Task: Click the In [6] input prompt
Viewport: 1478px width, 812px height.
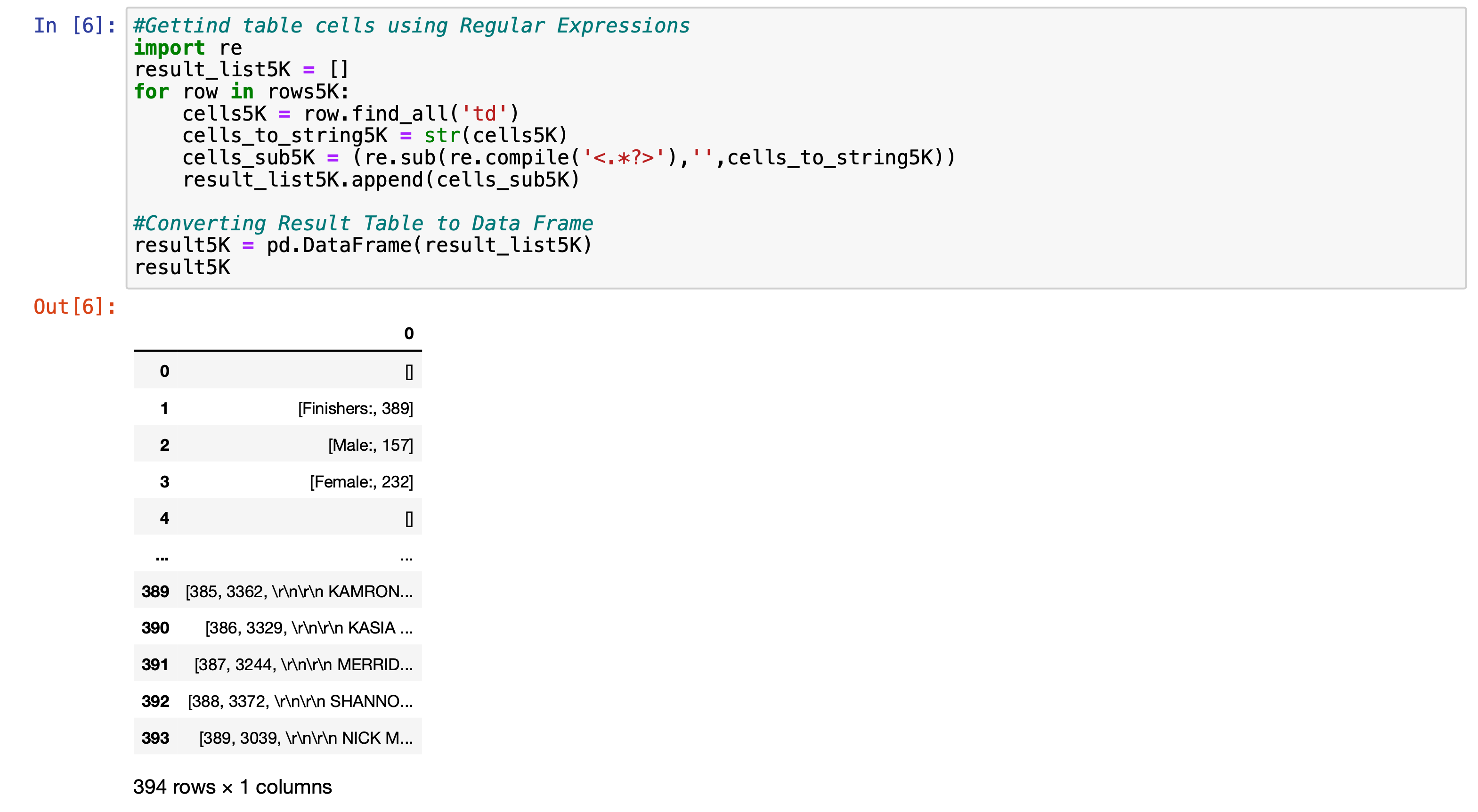Action: 74,25
